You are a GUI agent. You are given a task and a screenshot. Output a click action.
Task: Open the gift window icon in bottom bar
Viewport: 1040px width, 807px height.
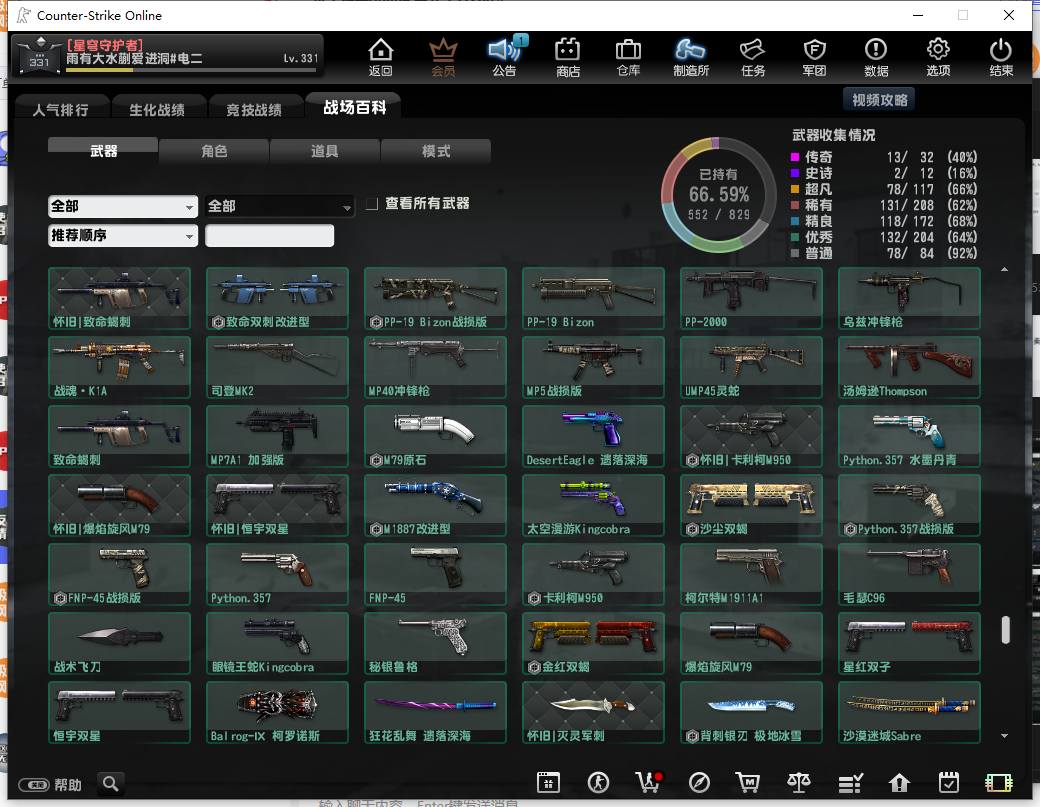tap(549, 783)
